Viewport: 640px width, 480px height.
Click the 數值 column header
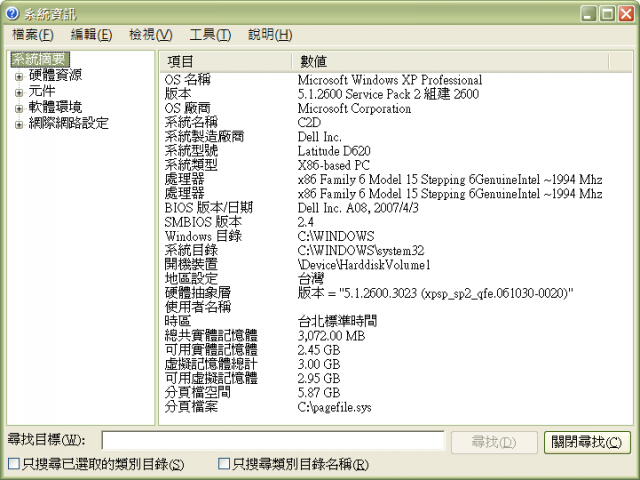tap(450, 62)
